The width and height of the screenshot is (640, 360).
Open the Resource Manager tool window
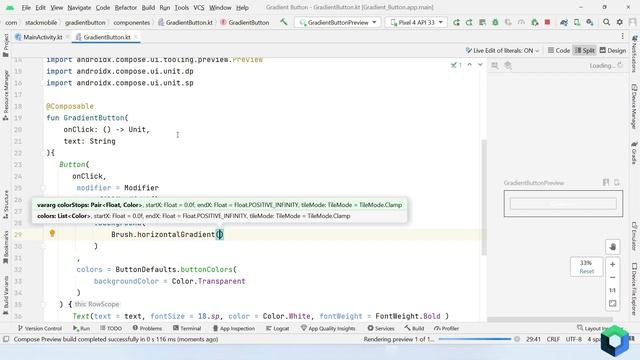point(6,95)
